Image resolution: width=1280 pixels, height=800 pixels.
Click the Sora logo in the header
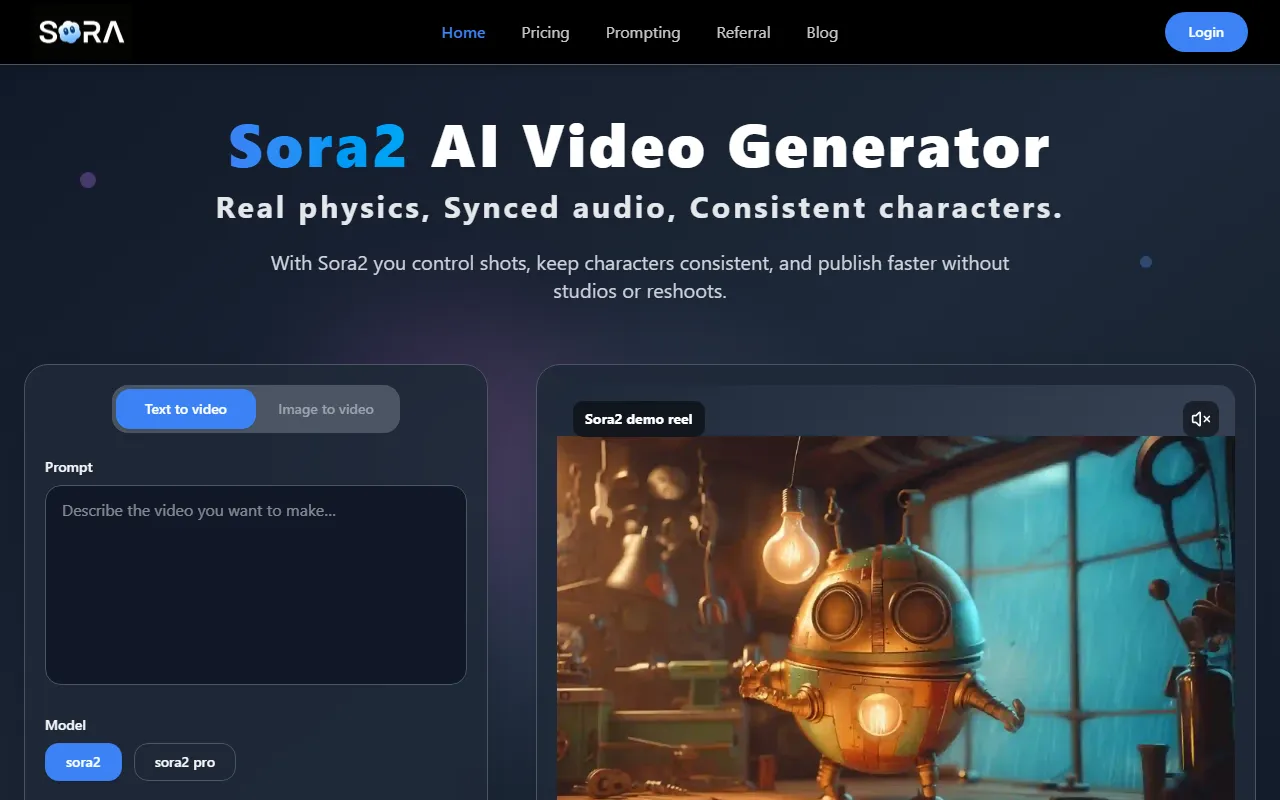click(82, 32)
